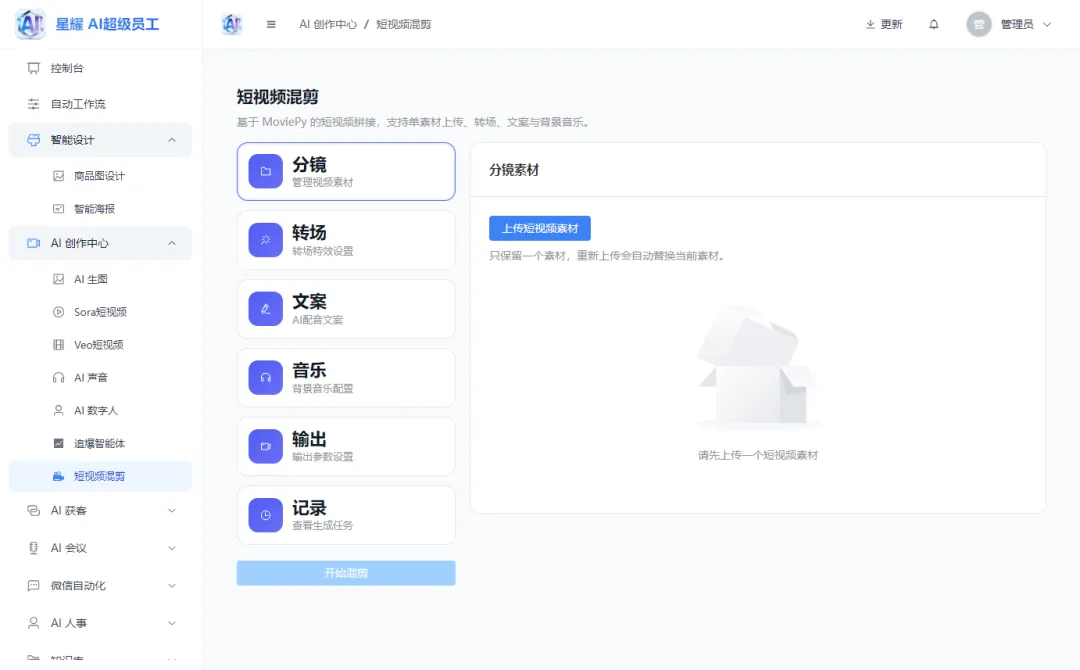The image size is (1080, 670).
Task: Click the 转场 transition effects icon
Action: pyautogui.click(x=264, y=239)
